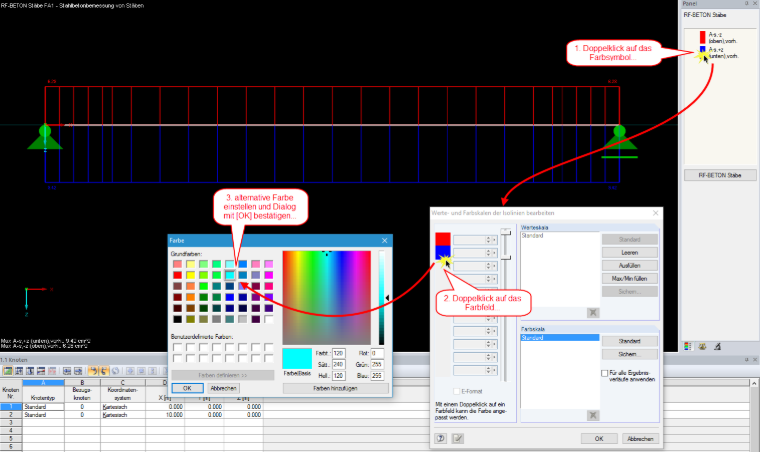
Task: Enable the E-Format checkbox
Action: (x=457, y=391)
